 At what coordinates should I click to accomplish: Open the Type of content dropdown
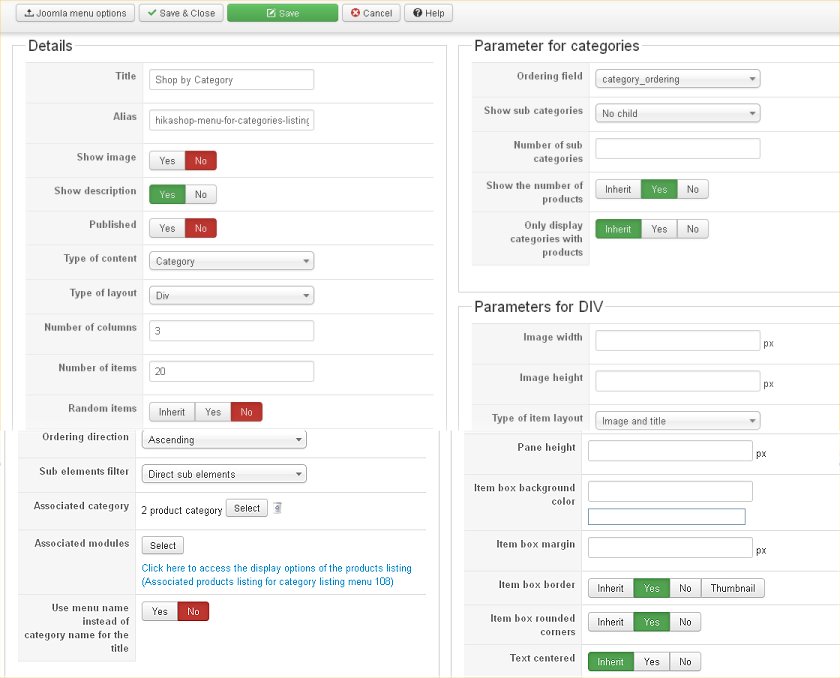coord(231,261)
